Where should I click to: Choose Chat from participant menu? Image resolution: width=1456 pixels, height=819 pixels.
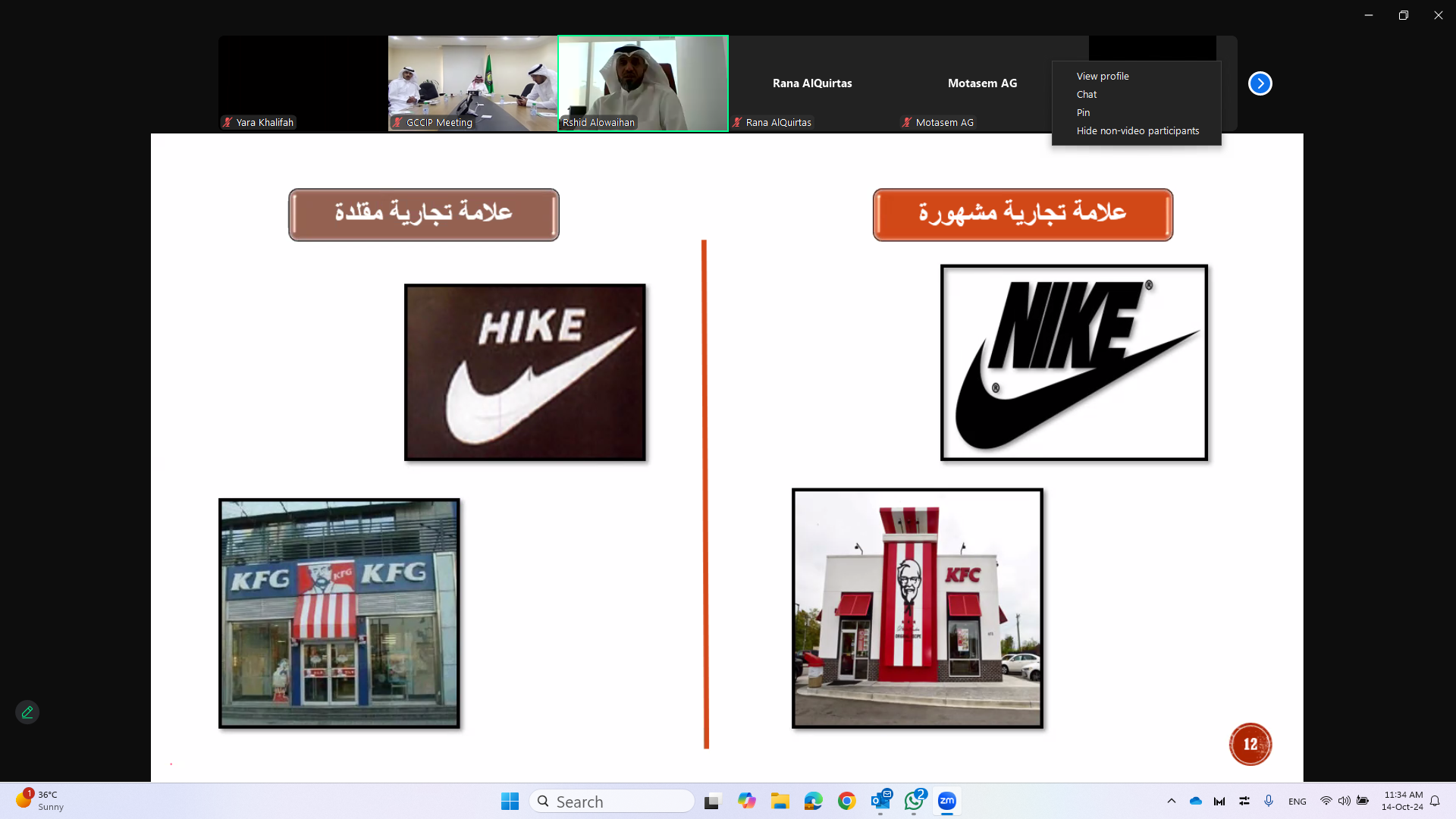point(1087,94)
